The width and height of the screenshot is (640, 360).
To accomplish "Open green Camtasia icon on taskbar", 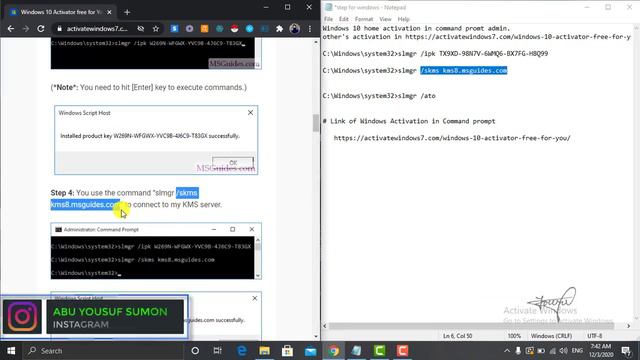I will [380, 351].
